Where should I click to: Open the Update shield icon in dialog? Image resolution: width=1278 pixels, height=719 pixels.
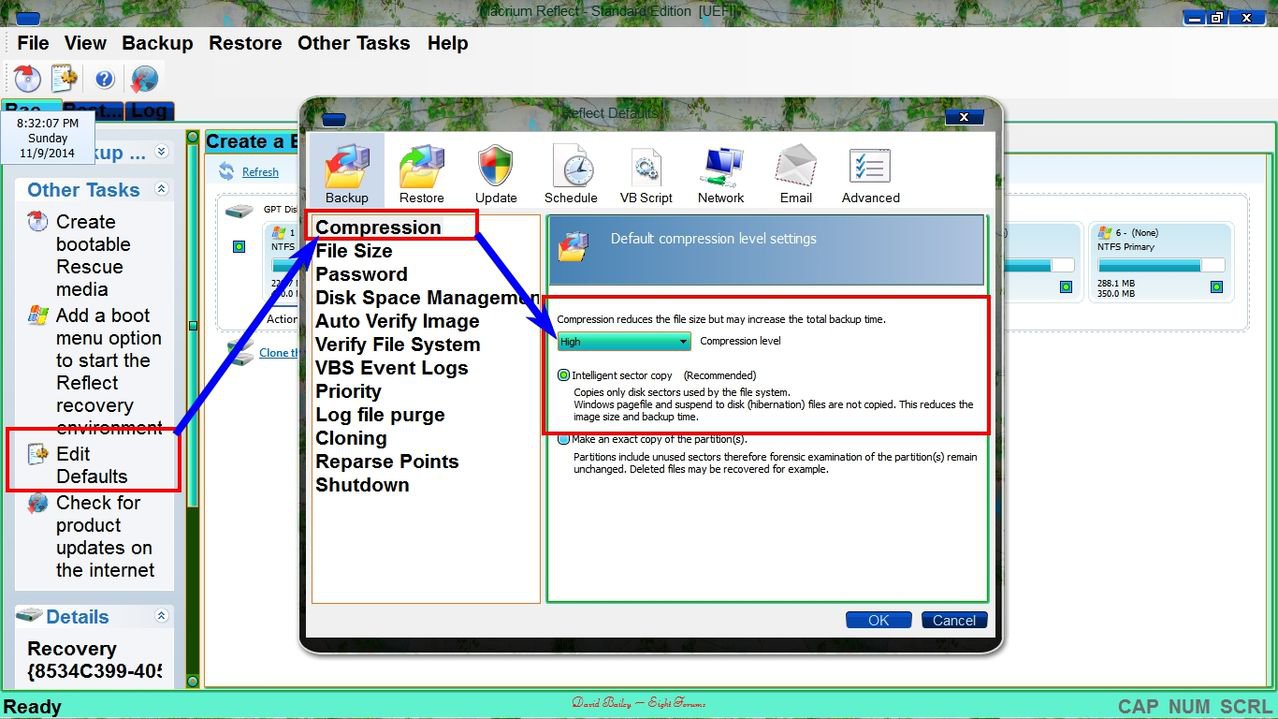pyautogui.click(x=496, y=165)
